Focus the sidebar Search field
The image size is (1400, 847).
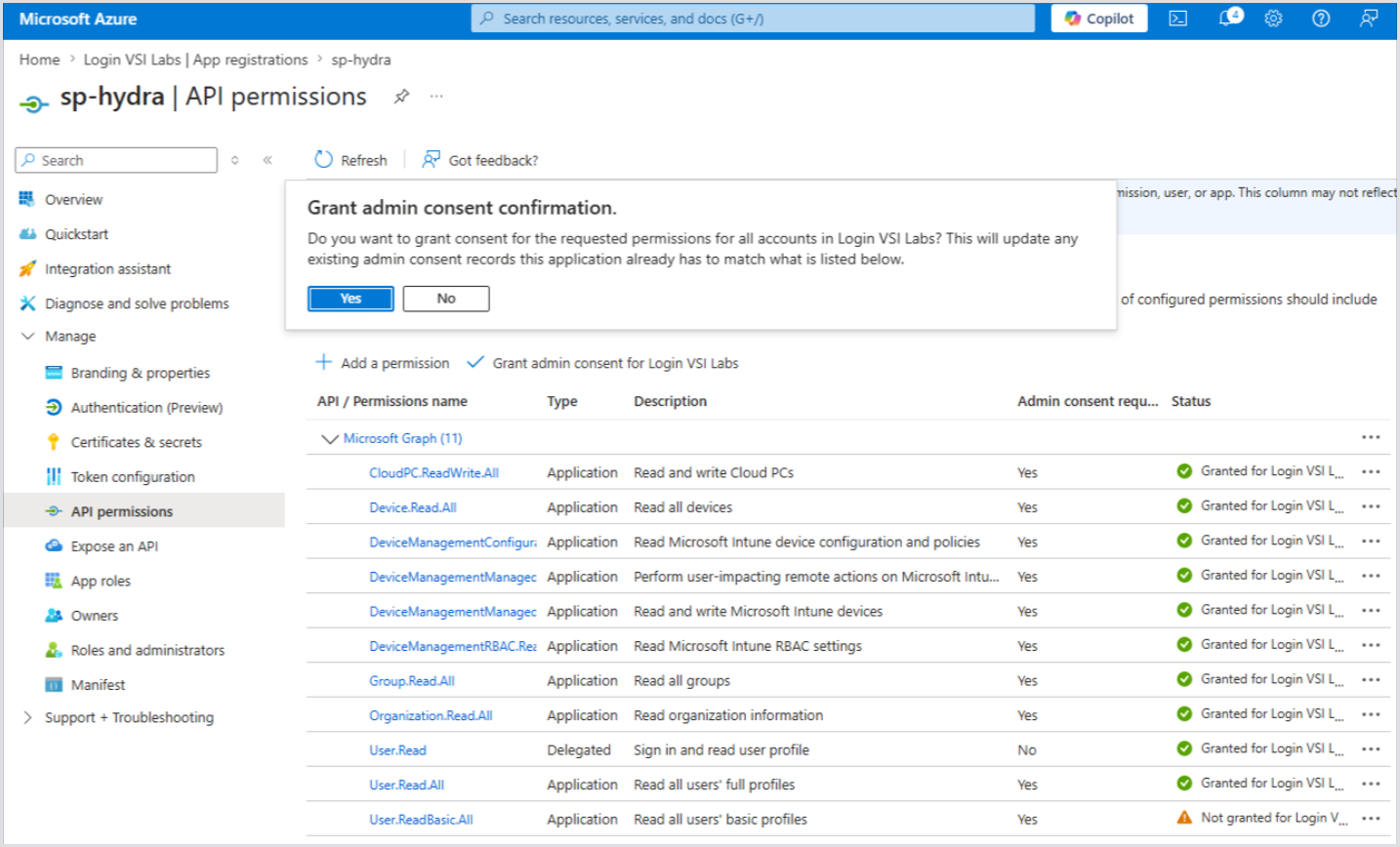tap(116, 160)
